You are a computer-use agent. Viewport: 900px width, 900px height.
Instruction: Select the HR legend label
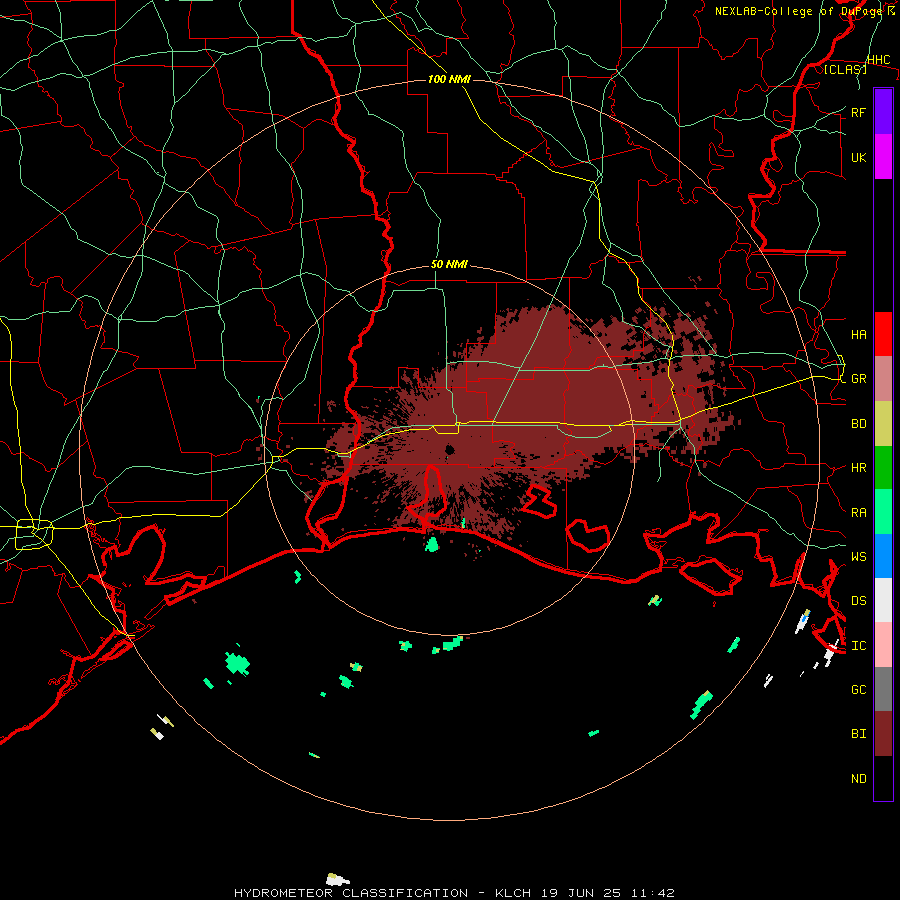[x=858, y=468]
